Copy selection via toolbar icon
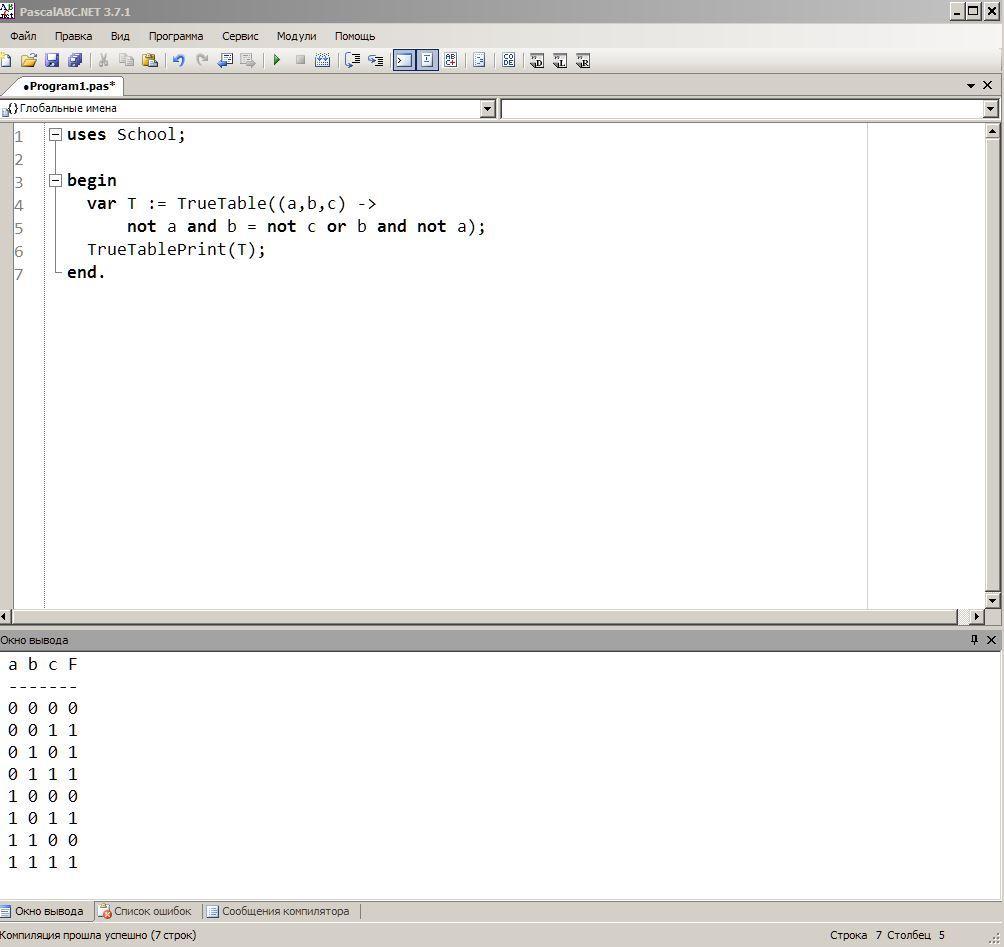 (126, 61)
